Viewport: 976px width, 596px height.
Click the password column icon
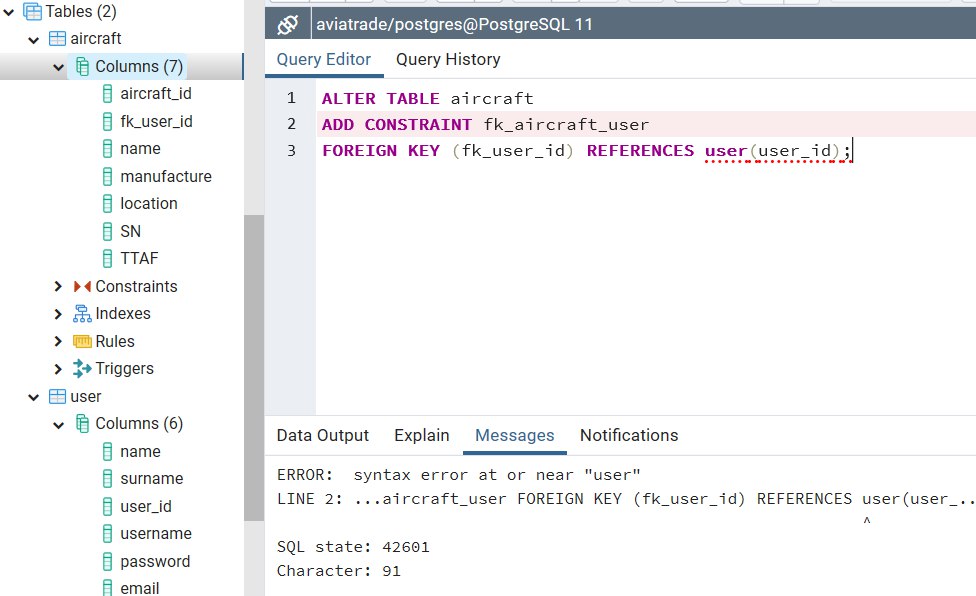pos(107,562)
